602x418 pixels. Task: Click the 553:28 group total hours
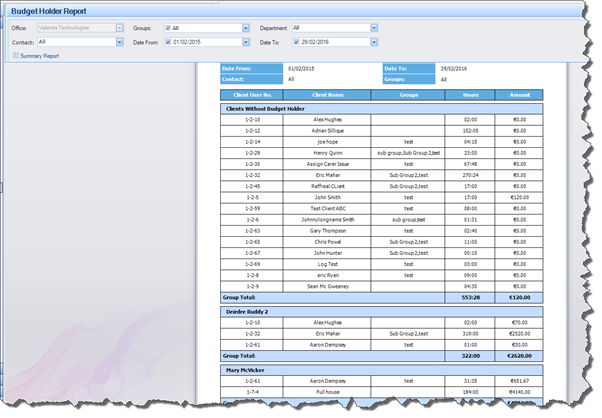tap(470, 297)
